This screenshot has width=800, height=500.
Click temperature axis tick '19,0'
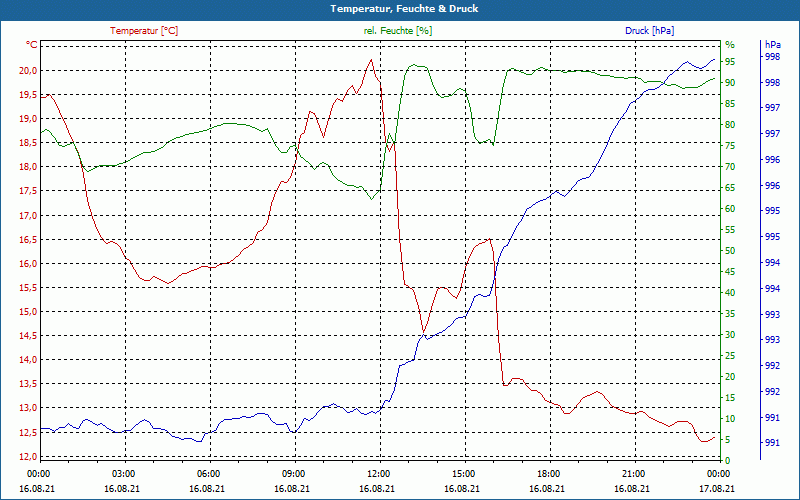(x=28, y=118)
